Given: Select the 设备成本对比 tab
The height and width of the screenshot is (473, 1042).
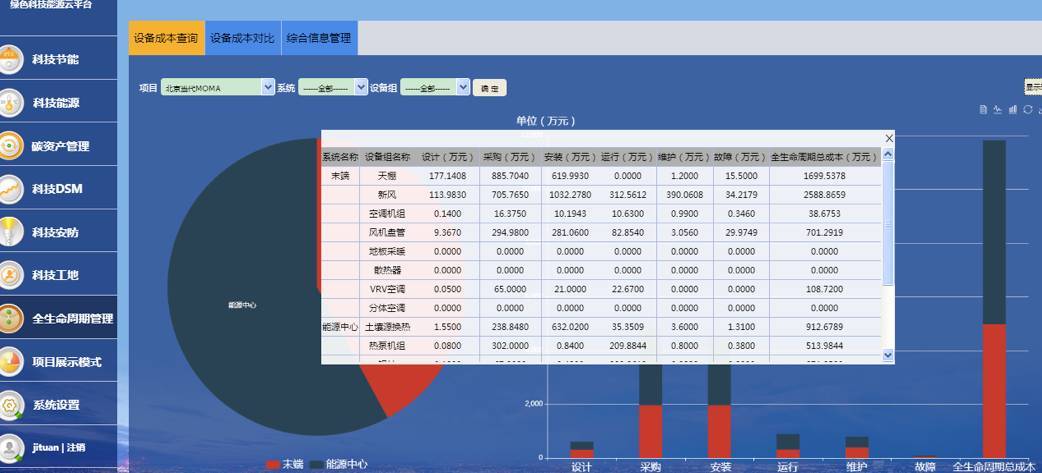Looking at the screenshot, I should [243, 38].
